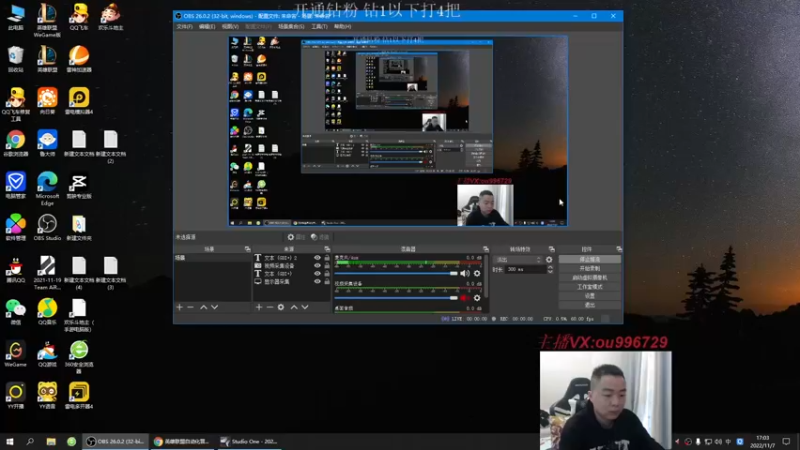The width and height of the screenshot is (800, 450).
Task: Open the 帮助(H) menu in OBS
Action: pos(342,27)
